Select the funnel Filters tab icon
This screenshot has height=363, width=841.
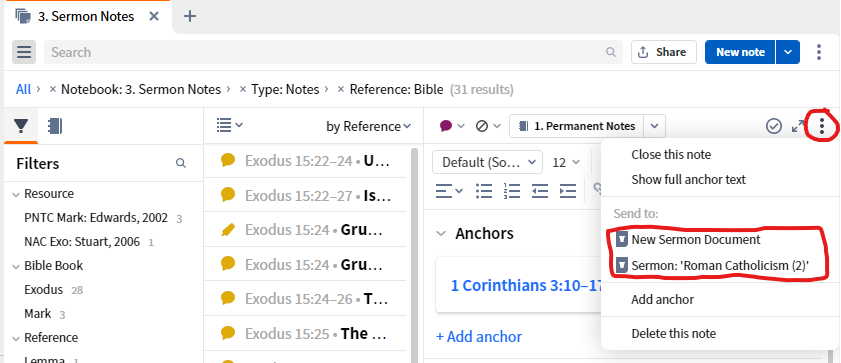click(21, 126)
